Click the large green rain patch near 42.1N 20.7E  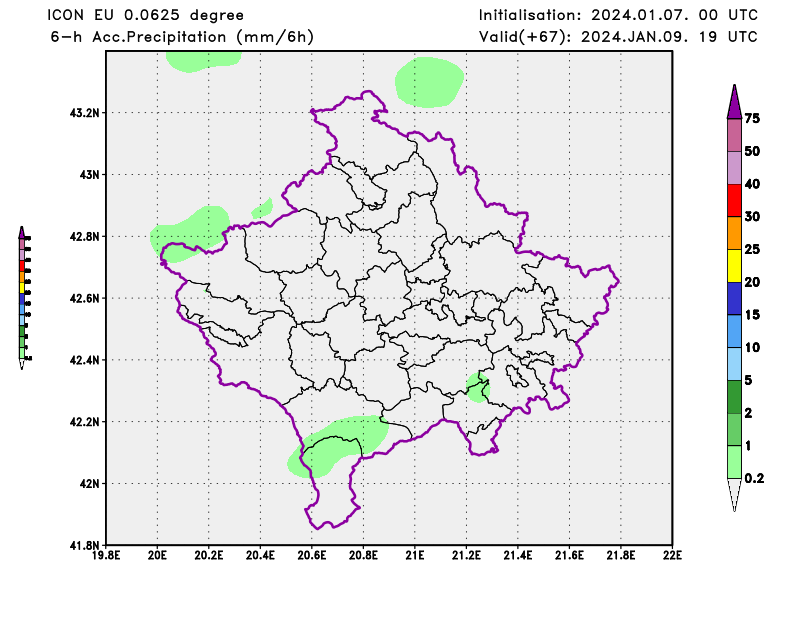coord(338,445)
